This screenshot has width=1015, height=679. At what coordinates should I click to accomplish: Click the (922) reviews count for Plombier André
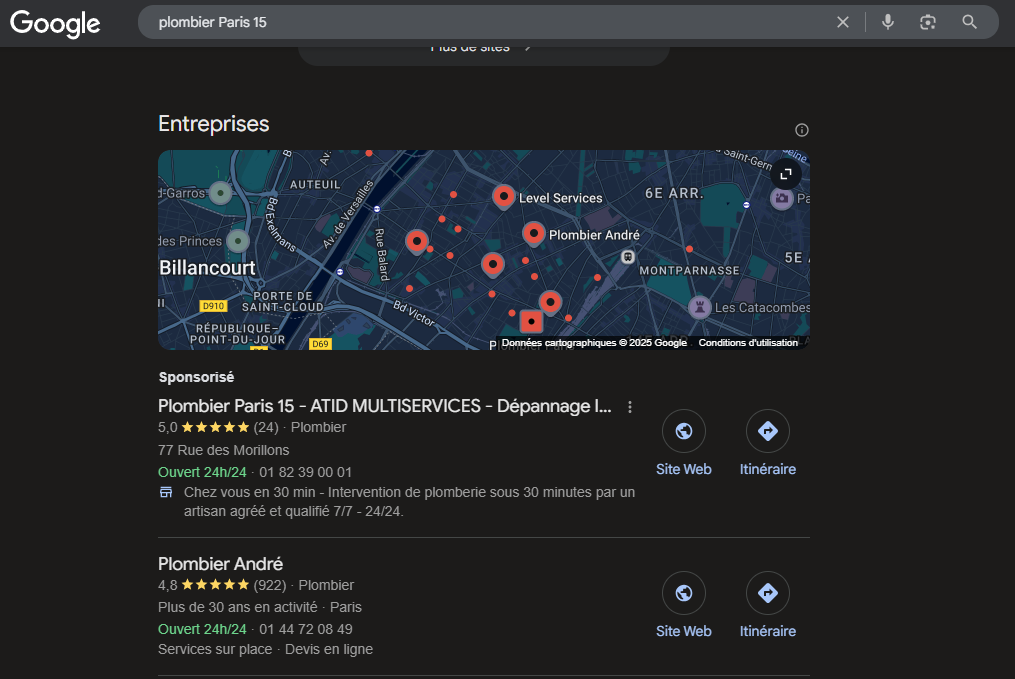pyautogui.click(x=270, y=585)
